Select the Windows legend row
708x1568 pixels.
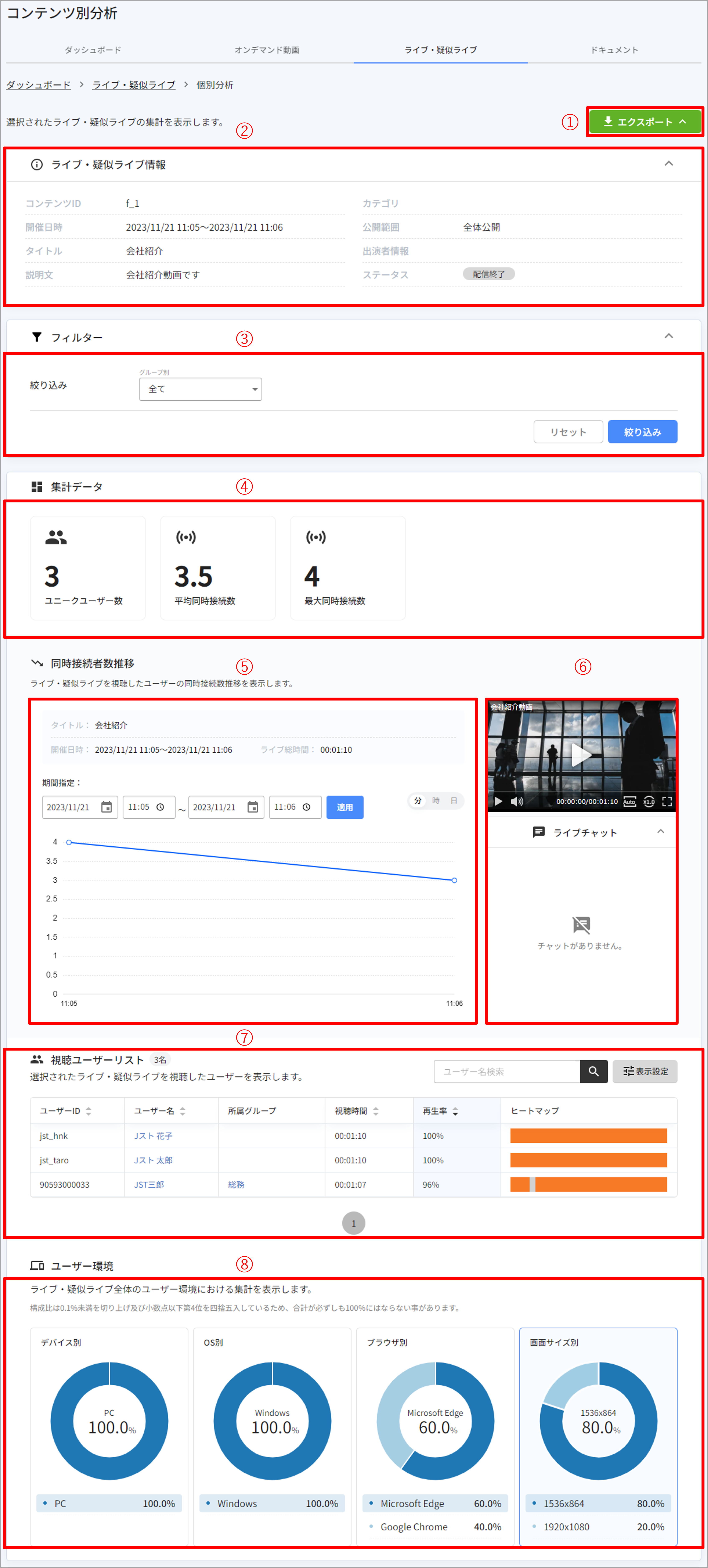273,1504
